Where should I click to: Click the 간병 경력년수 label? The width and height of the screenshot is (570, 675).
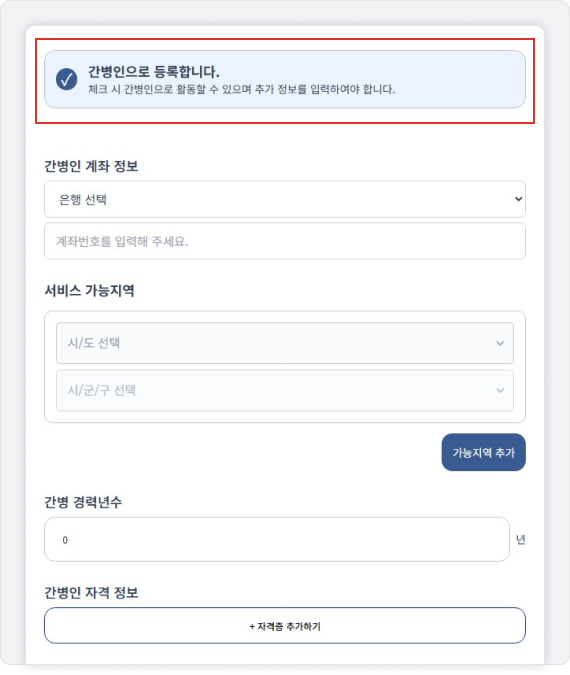pyautogui.click(x=83, y=502)
